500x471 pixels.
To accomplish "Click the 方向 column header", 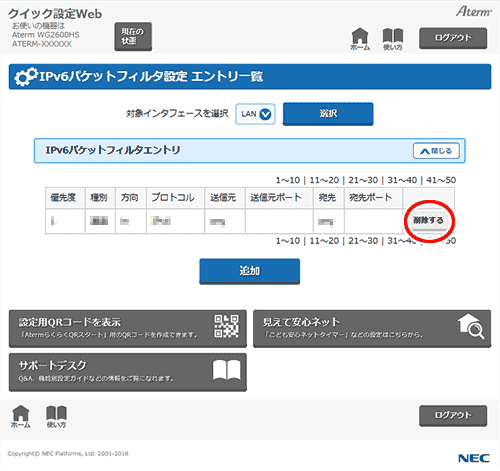I will tap(131, 198).
